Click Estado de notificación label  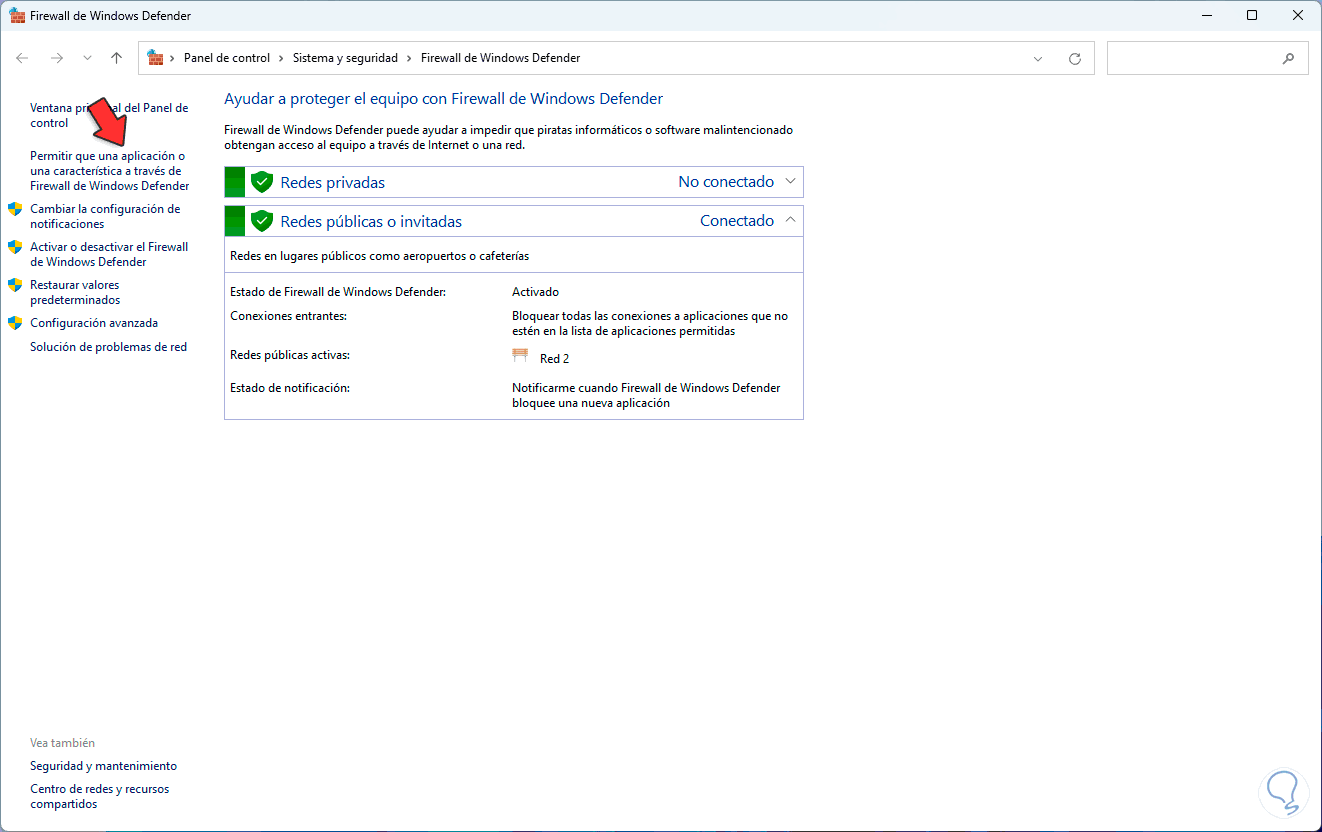click(290, 388)
